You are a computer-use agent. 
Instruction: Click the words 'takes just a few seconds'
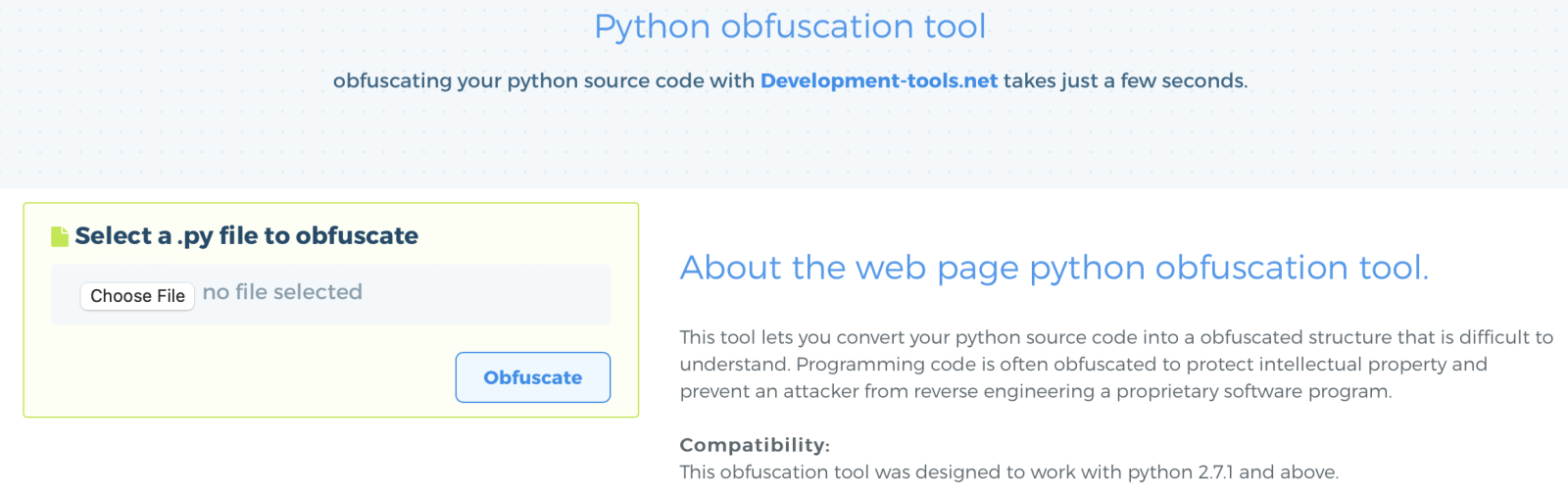[x=1124, y=80]
